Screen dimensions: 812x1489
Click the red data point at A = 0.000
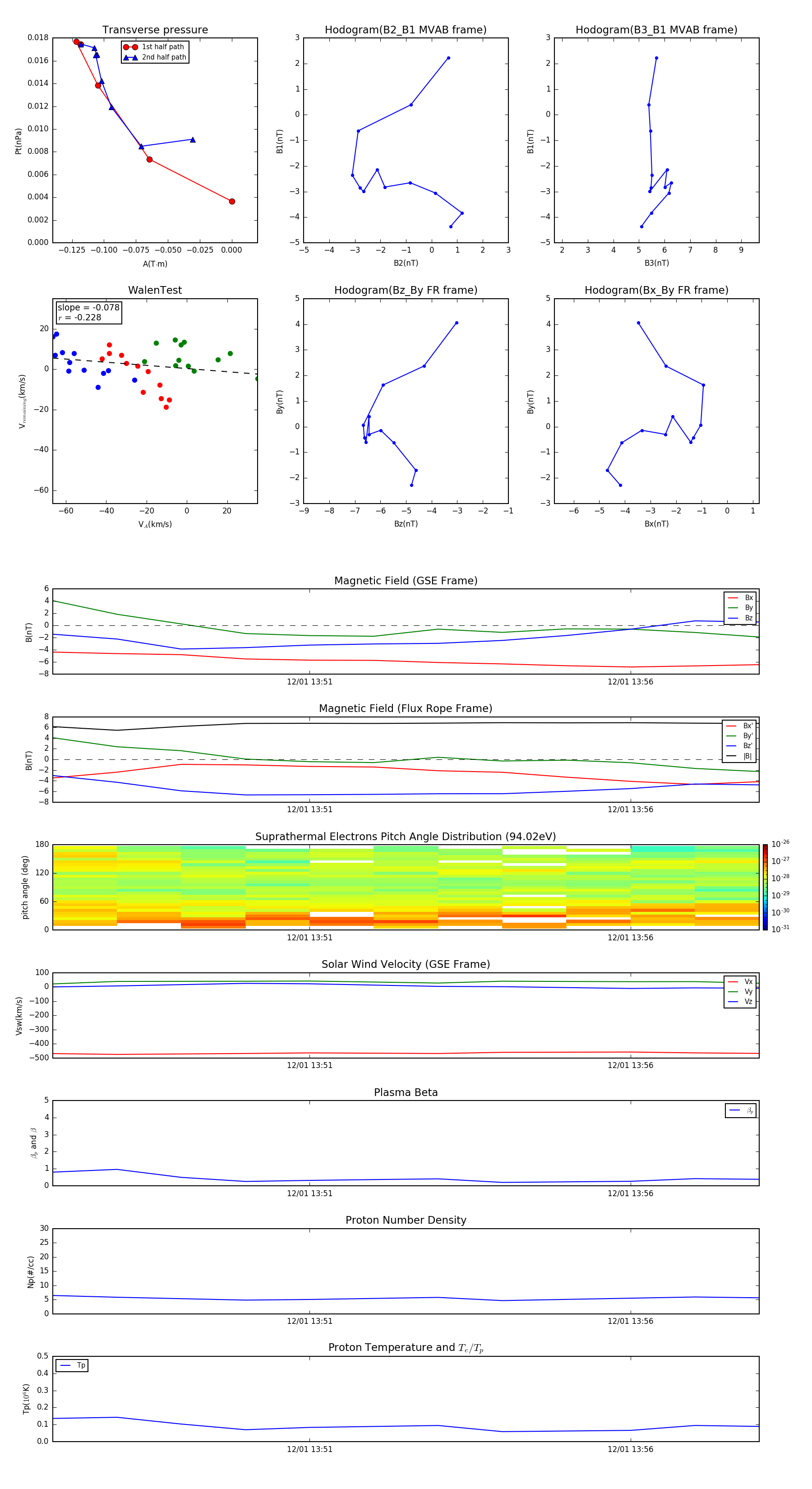pyautogui.click(x=232, y=201)
